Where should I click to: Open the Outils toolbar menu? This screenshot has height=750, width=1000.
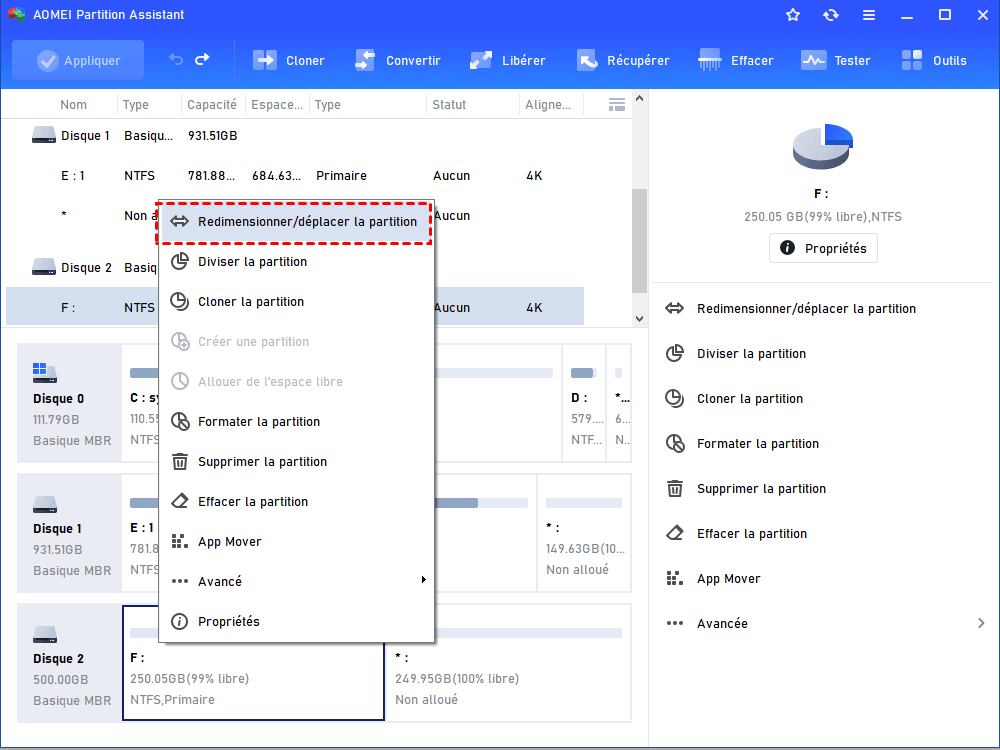934,61
